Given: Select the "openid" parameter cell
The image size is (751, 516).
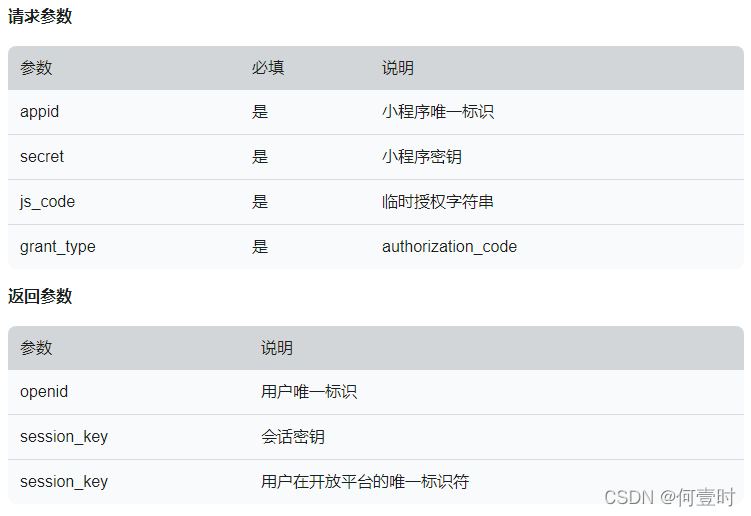Looking at the screenshot, I should coord(44,392).
